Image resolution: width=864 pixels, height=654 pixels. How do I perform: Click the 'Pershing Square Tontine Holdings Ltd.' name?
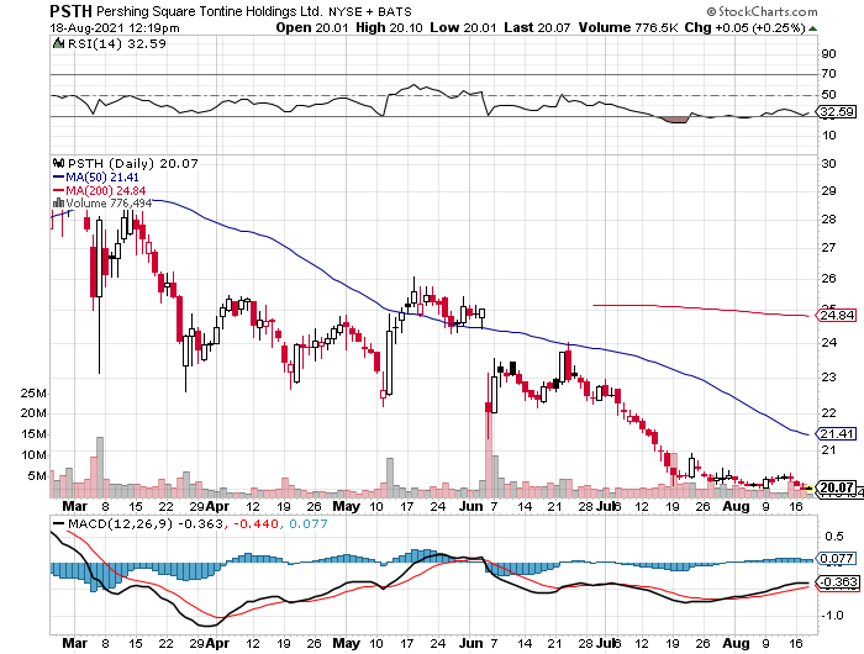(210, 11)
